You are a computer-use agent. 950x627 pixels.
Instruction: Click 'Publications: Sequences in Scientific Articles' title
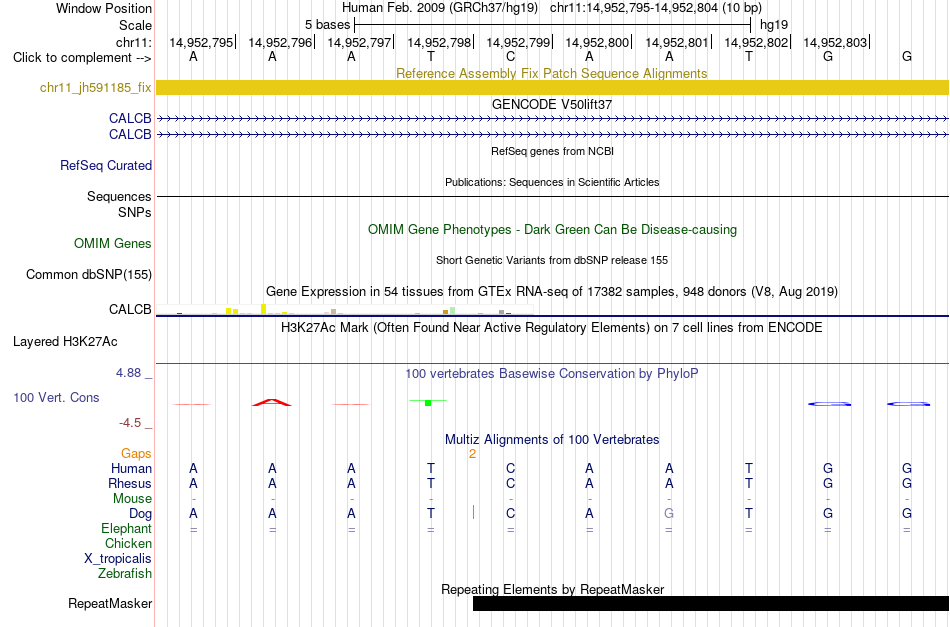pos(552,182)
